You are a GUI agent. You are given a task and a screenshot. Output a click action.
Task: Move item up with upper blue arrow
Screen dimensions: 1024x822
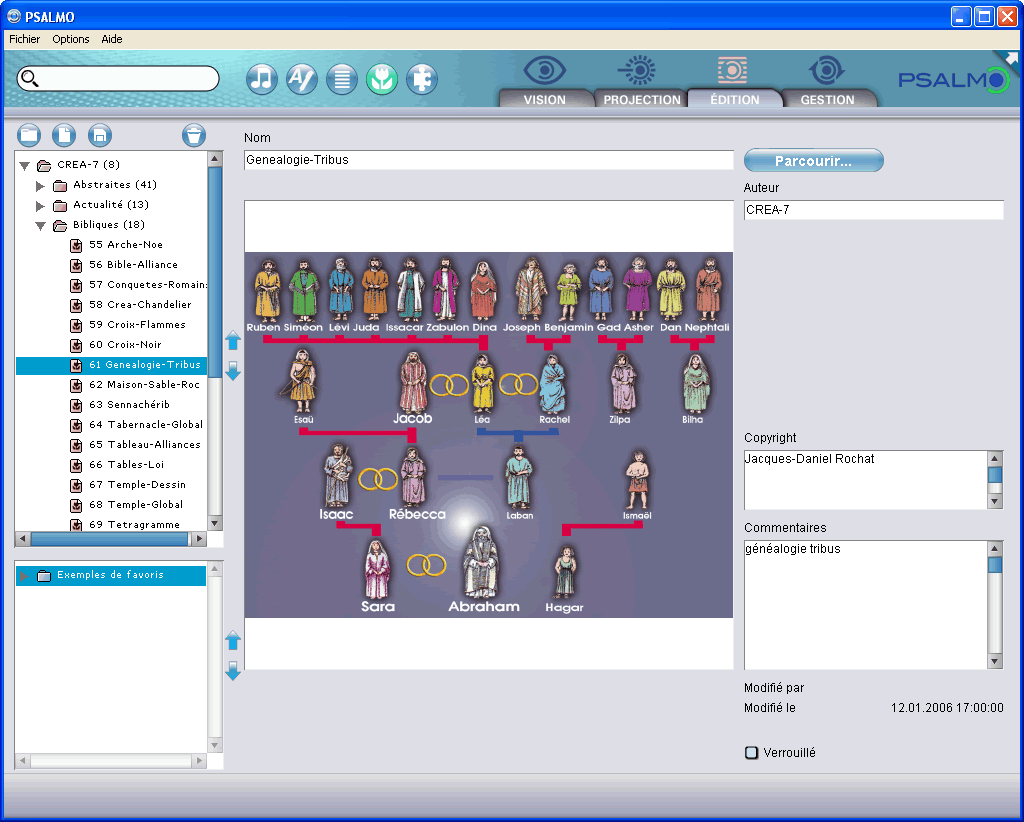[x=233, y=340]
